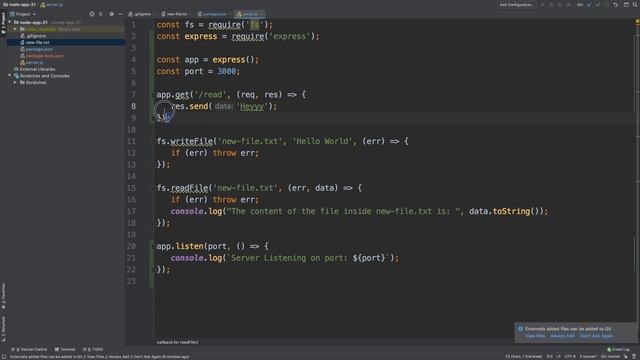
Task: Open the Structure side tab
Action: 3,329
